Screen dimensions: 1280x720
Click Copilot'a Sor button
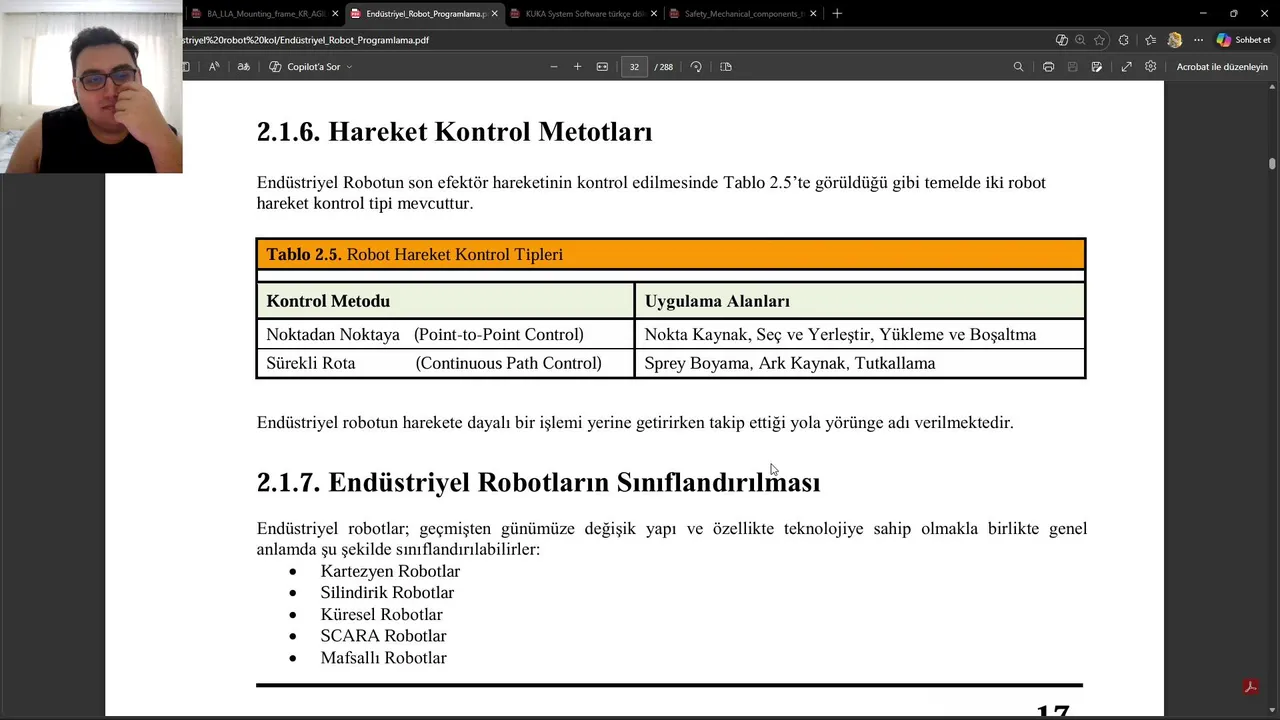coord(306,67)
